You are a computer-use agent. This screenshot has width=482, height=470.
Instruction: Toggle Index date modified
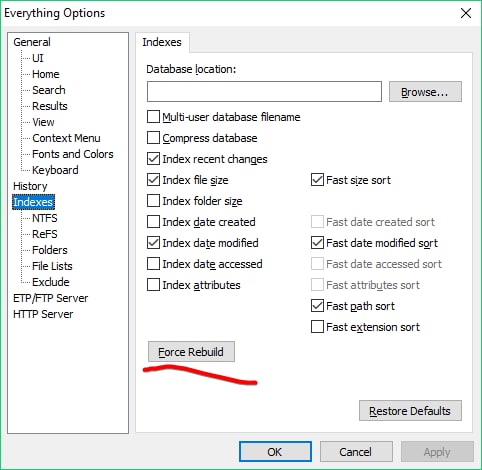point(153,243)
